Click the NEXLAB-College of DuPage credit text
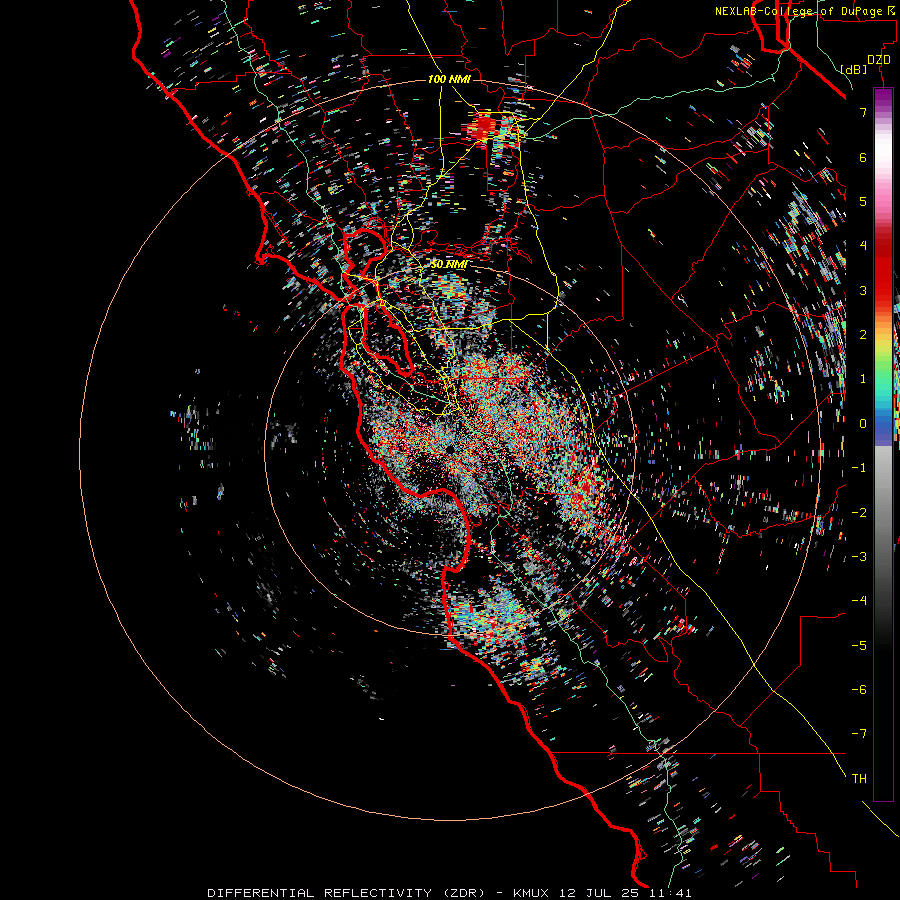Viewport: 900px width, 900px height. click(799, 11)
